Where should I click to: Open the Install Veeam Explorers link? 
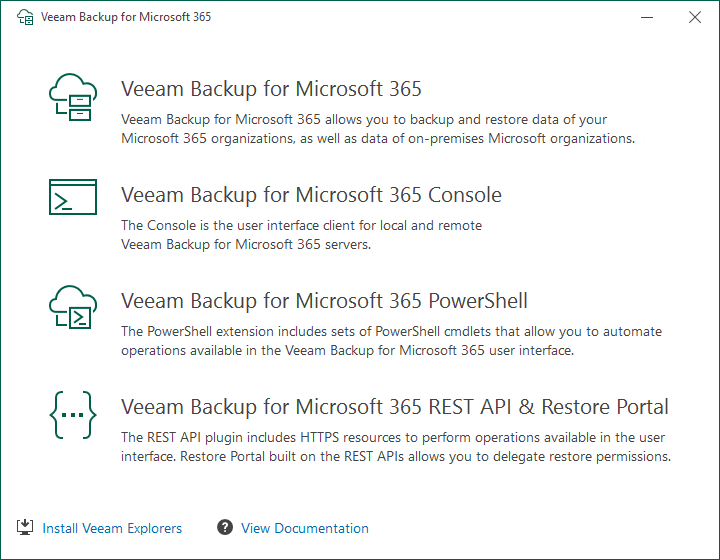tap(112, 528)
